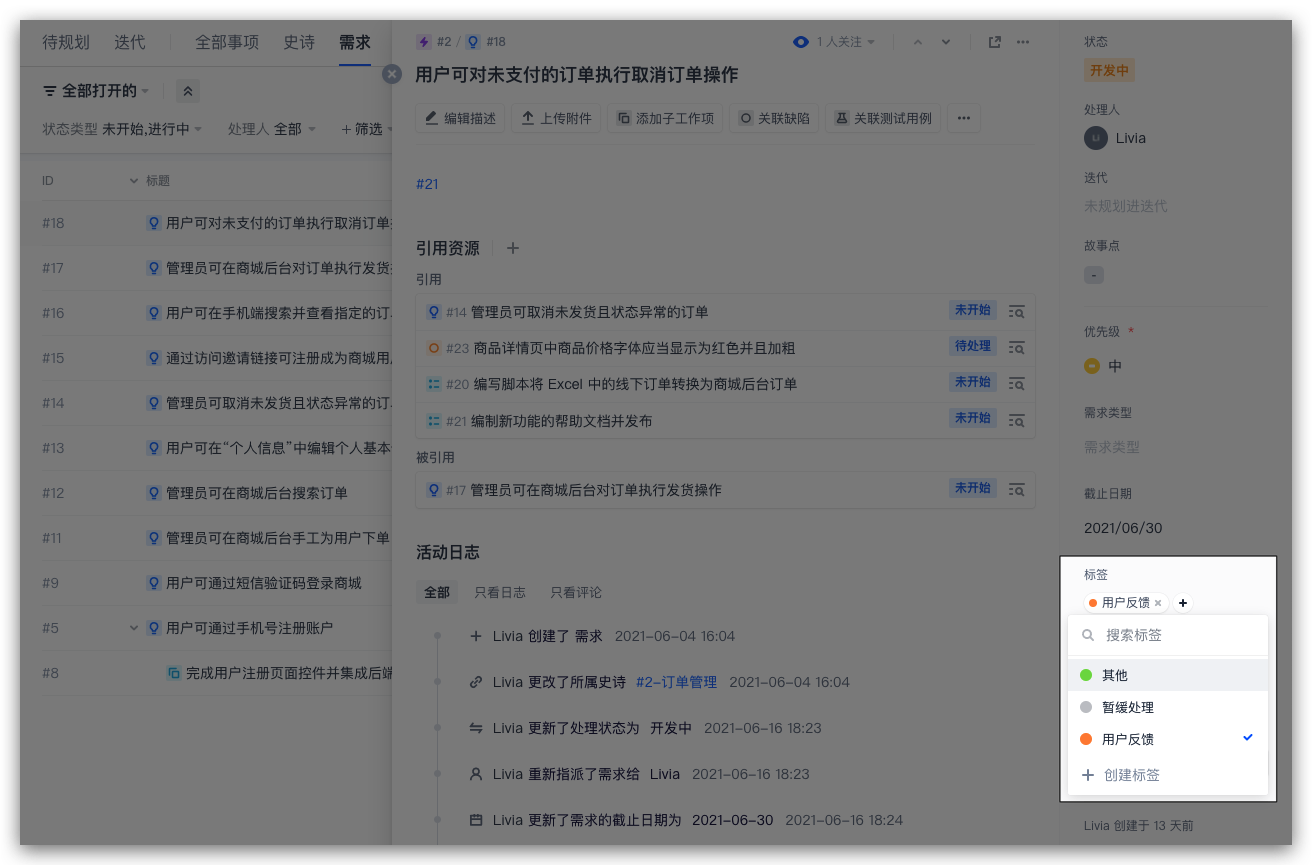Toggle the watch eye icon
The width and height of the screenshot is (1312, 865).
coord(801,42)
